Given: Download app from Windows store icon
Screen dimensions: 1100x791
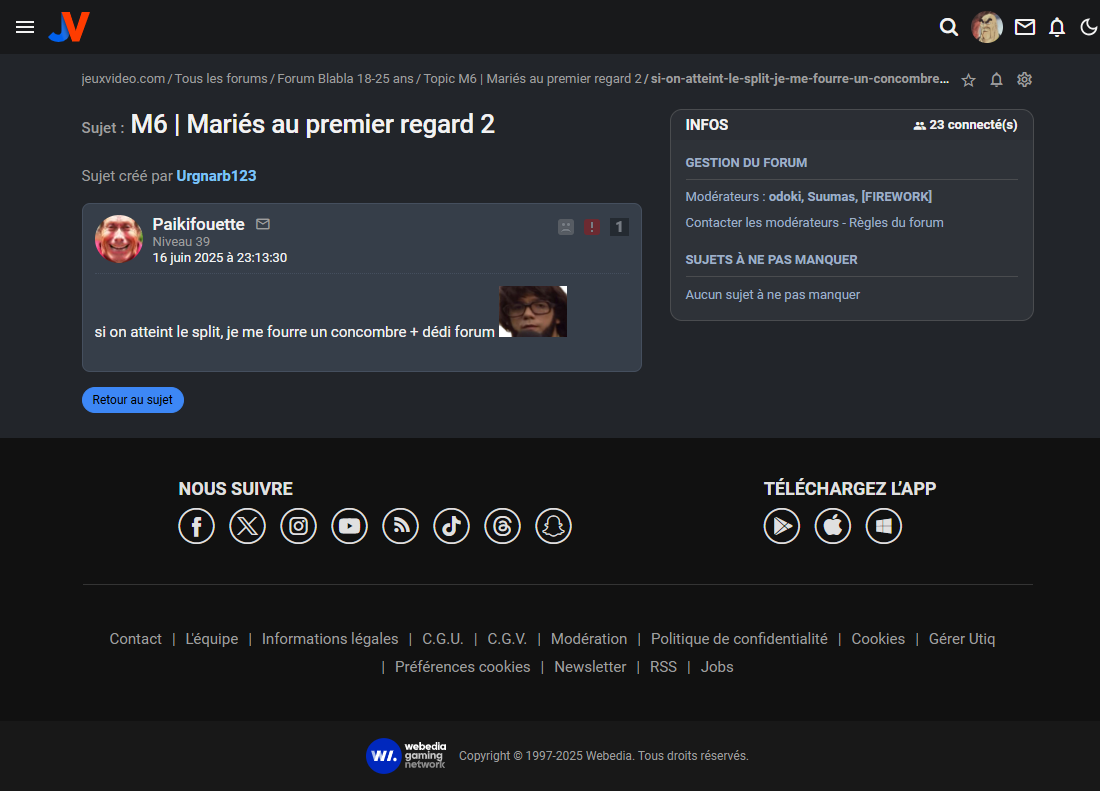Looking at the screenshot, I should tap(884, 526).
